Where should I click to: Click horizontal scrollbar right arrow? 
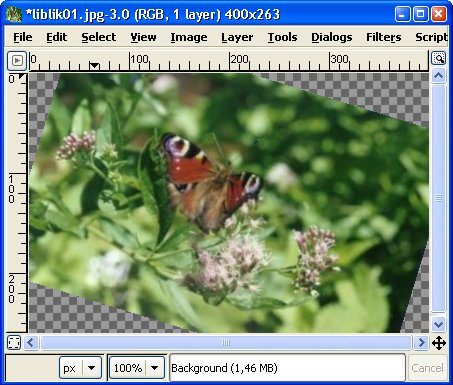click(421, 343)
